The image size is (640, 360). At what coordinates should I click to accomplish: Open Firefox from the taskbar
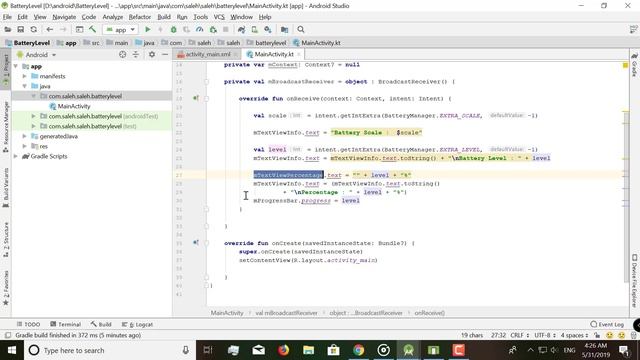click(283, 350)
